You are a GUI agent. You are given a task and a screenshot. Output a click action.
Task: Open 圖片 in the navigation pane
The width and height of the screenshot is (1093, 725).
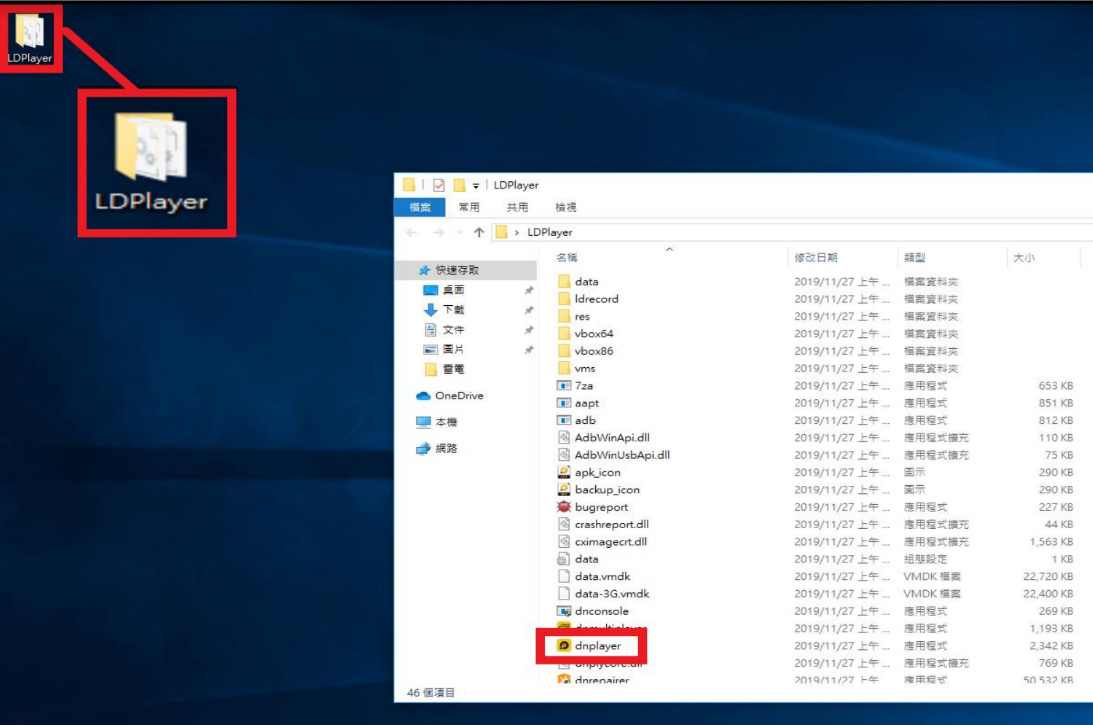click(x=453, y=349)
